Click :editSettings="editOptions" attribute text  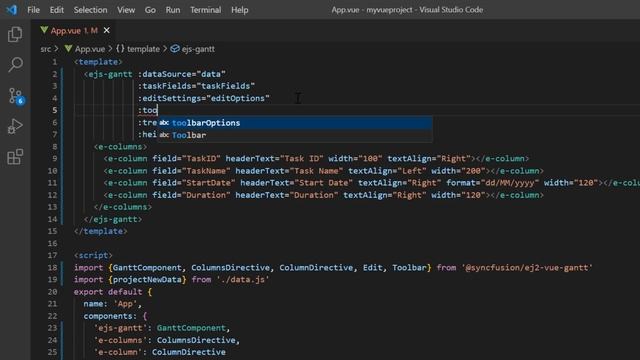pyautogui.click(x=204, y=98)
